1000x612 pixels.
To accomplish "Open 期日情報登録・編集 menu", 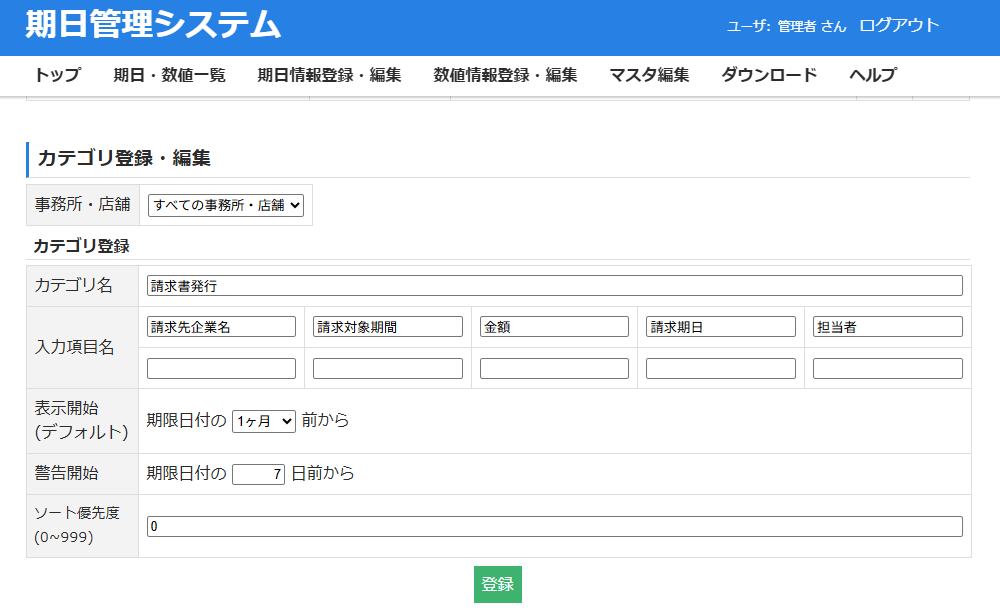I will [x=329, y=75].
